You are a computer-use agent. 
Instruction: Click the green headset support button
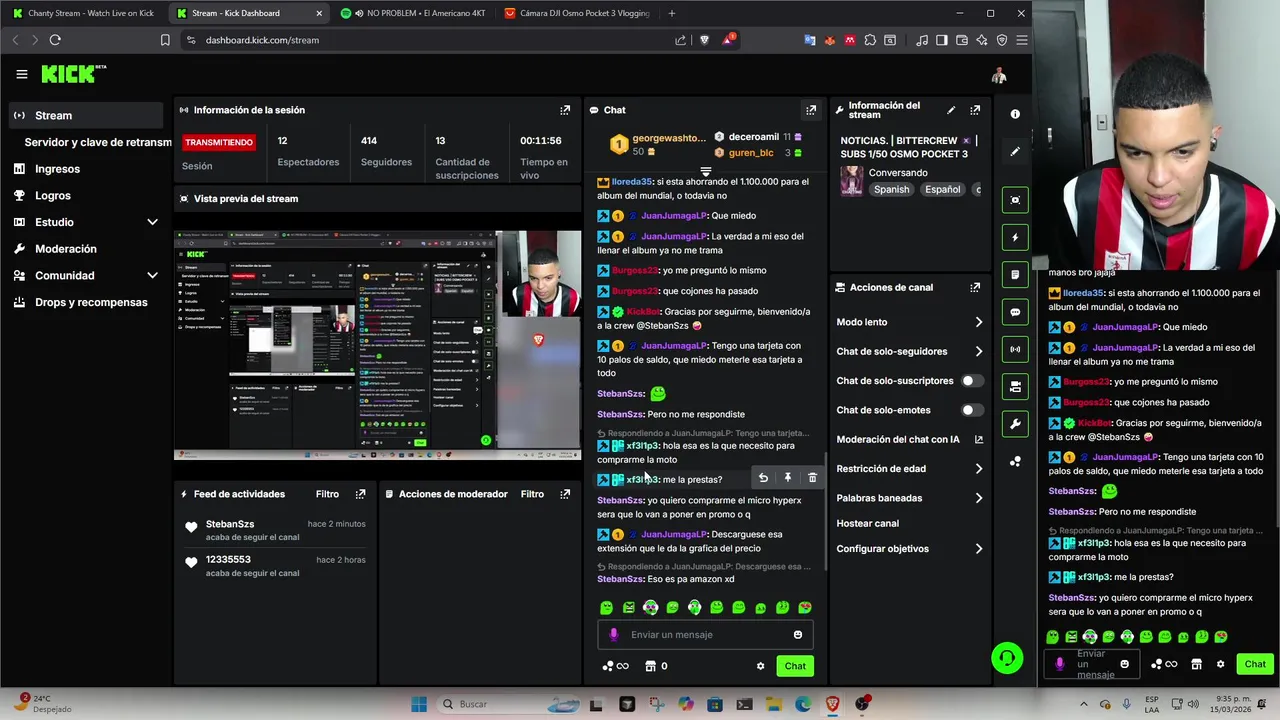(x=1007, y=658)
